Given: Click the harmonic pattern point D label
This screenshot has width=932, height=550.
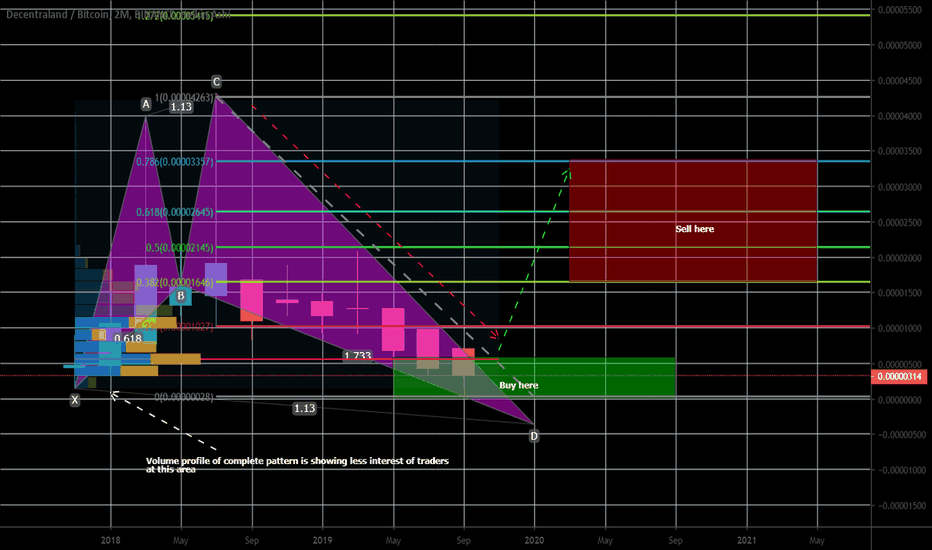Looking at the screenshot, I should click(534, 436).
